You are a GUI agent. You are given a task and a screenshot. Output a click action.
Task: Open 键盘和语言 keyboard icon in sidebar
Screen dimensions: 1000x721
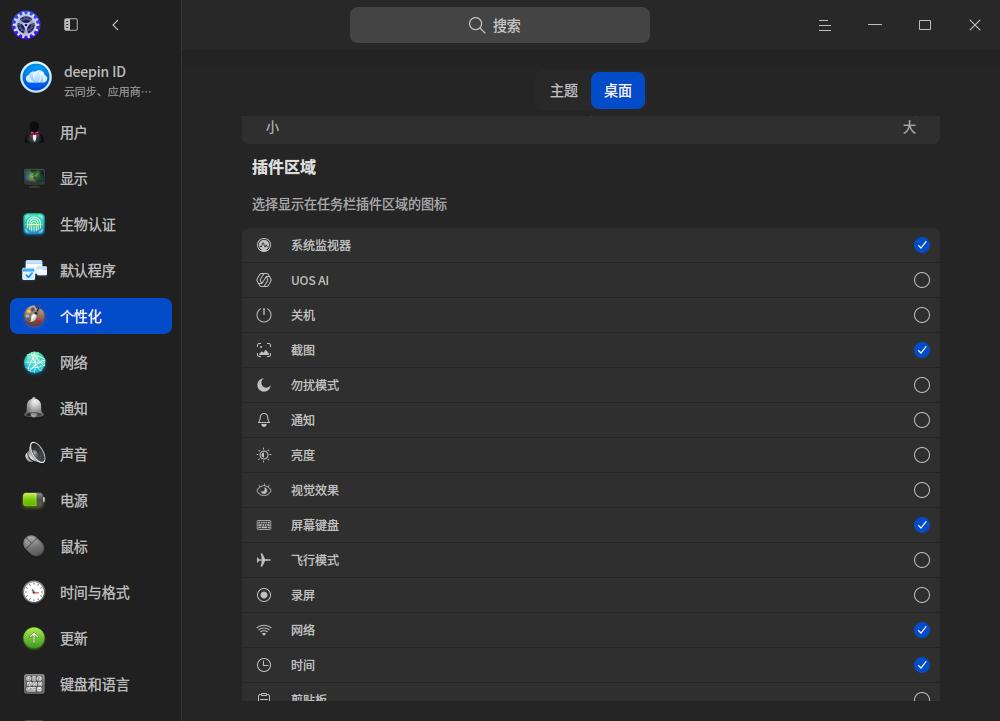[x=34, y=684]
